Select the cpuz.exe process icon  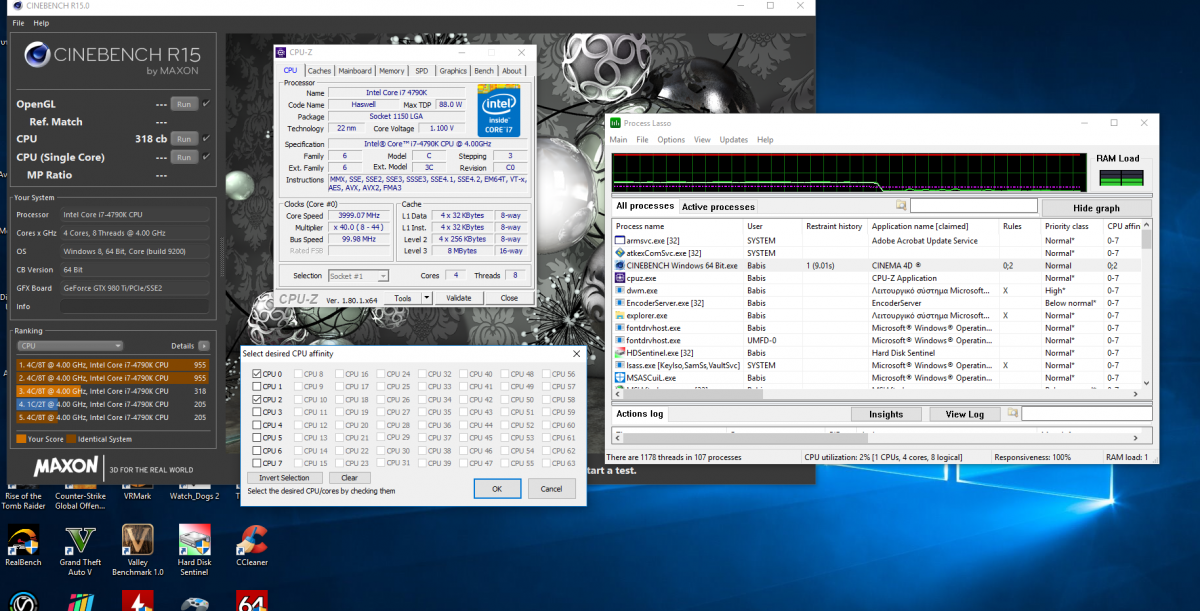pyautogui.click(x=619, y=278)
